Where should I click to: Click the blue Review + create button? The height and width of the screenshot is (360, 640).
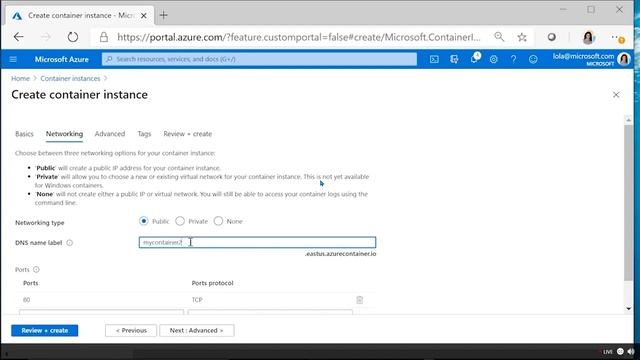coord(44,331)
